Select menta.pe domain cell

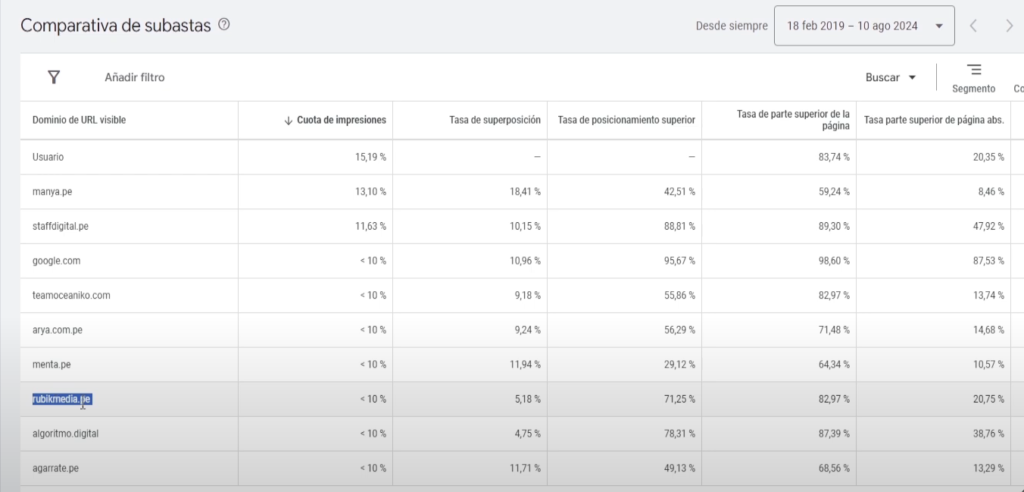tap(52, 365)
